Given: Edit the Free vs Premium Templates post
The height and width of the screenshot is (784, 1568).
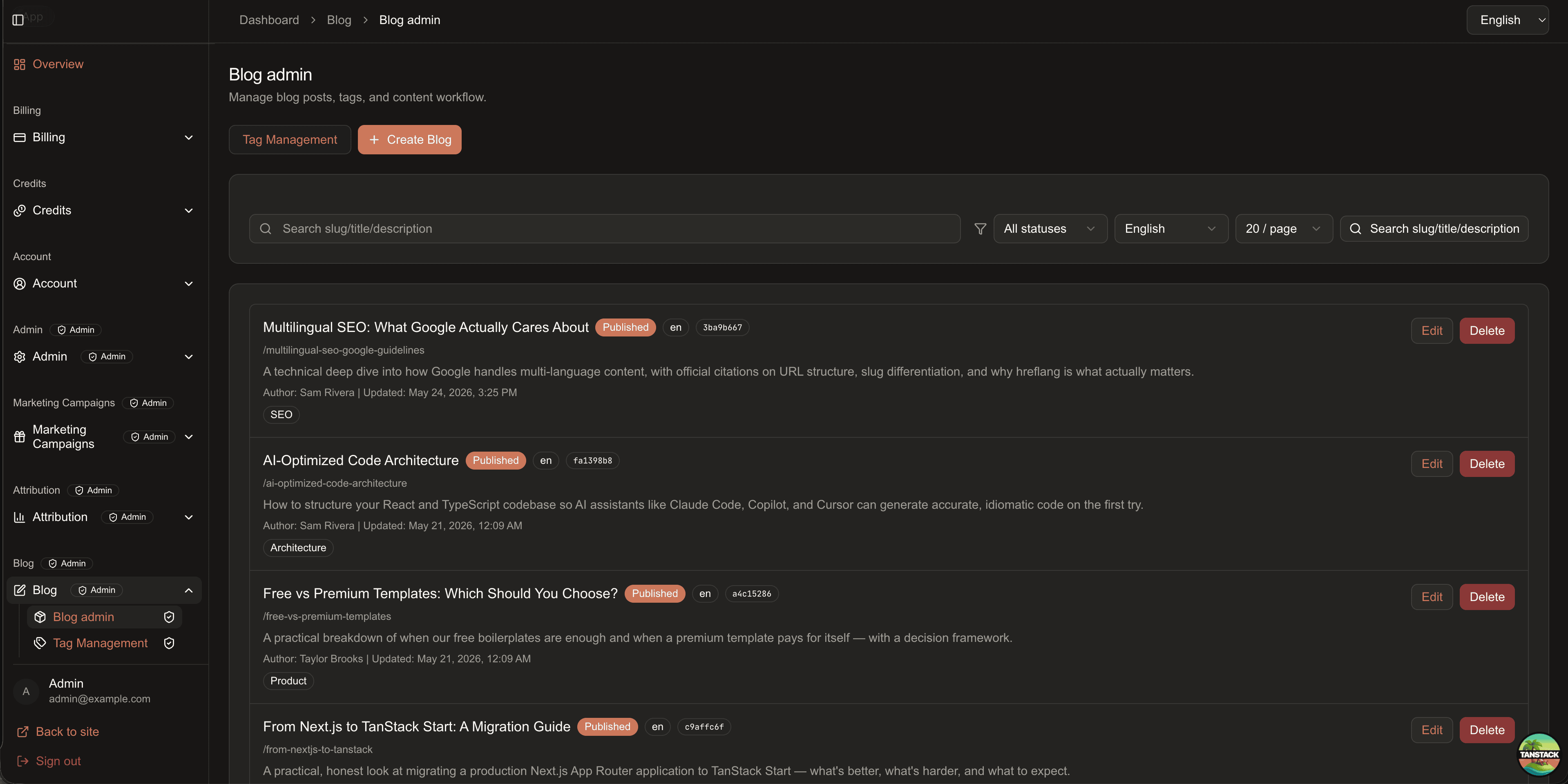Looking at the screenshot, I should (x=1432, y=597).
